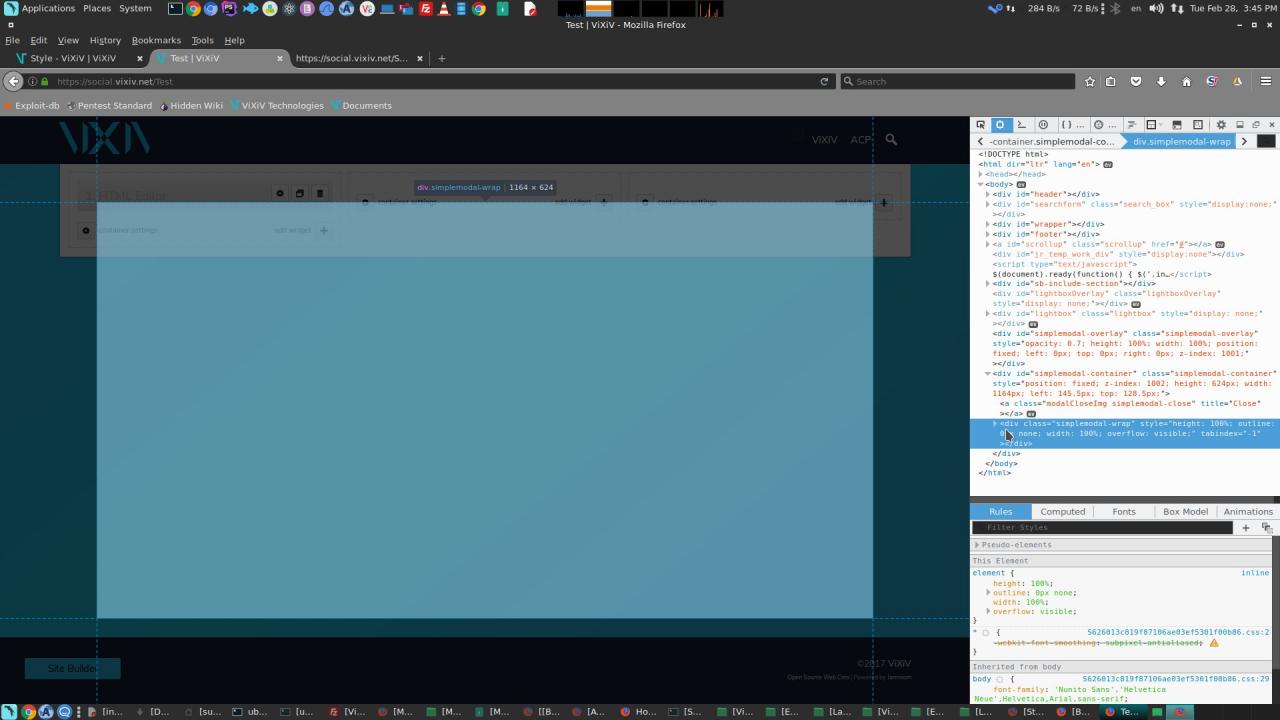Open the Firefox Home page icon
The height and width of the screenshot is (720, 1280).
(x=1186, y=82)
